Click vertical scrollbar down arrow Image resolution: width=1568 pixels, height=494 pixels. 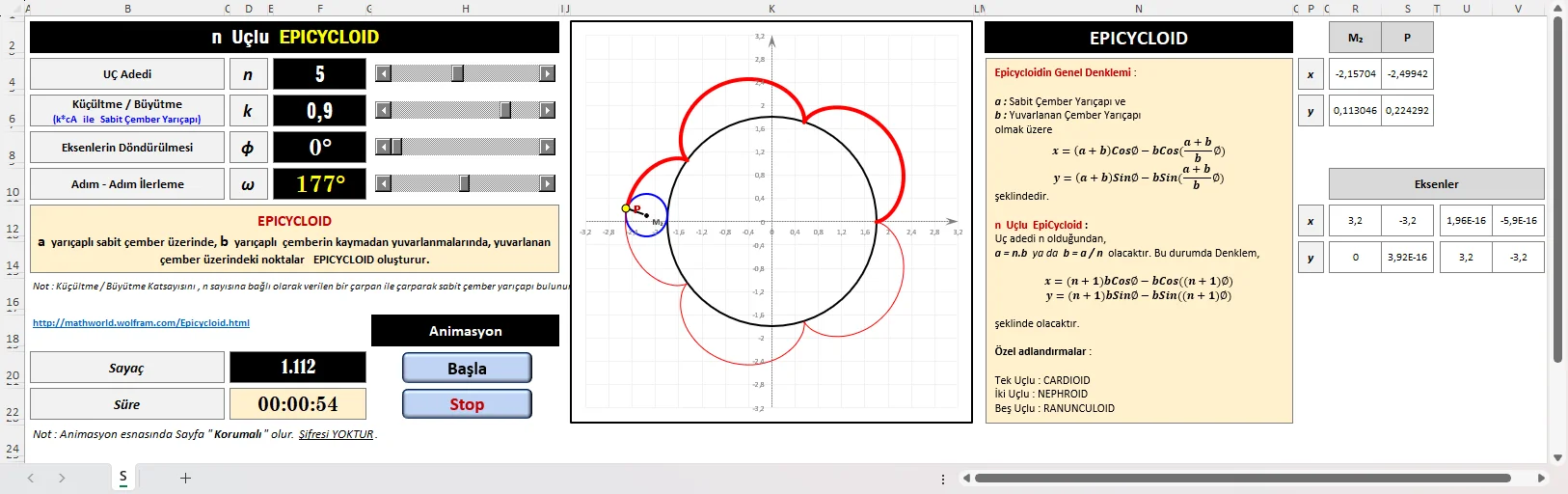click(1558, 458)
